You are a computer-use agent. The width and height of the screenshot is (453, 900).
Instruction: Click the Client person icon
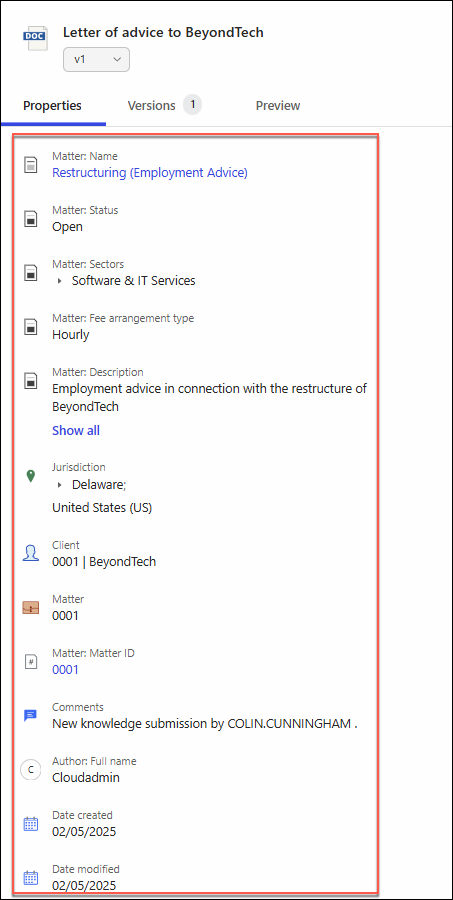[30, 554]
